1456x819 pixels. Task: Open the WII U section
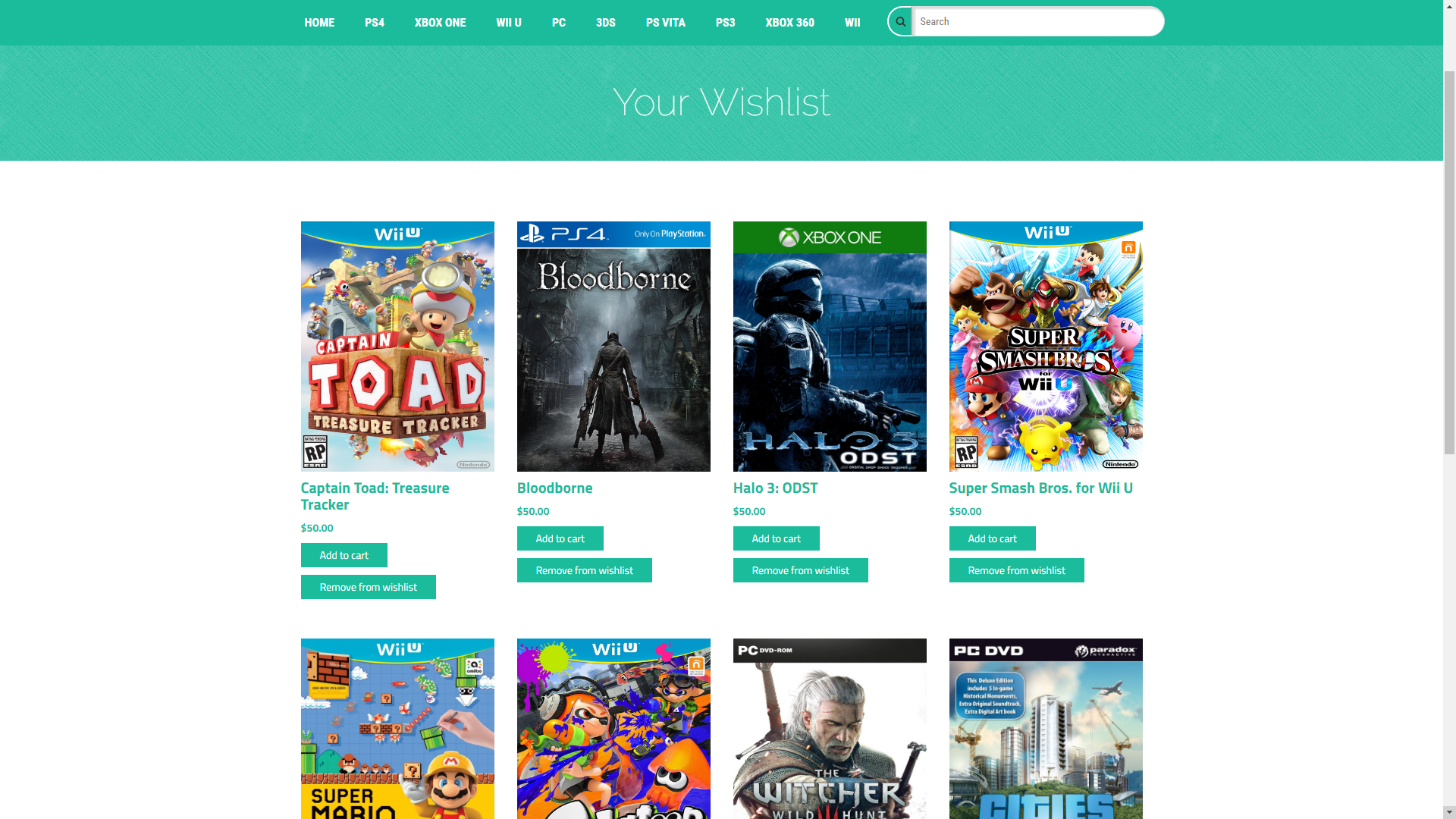click(x=509, y=22)
